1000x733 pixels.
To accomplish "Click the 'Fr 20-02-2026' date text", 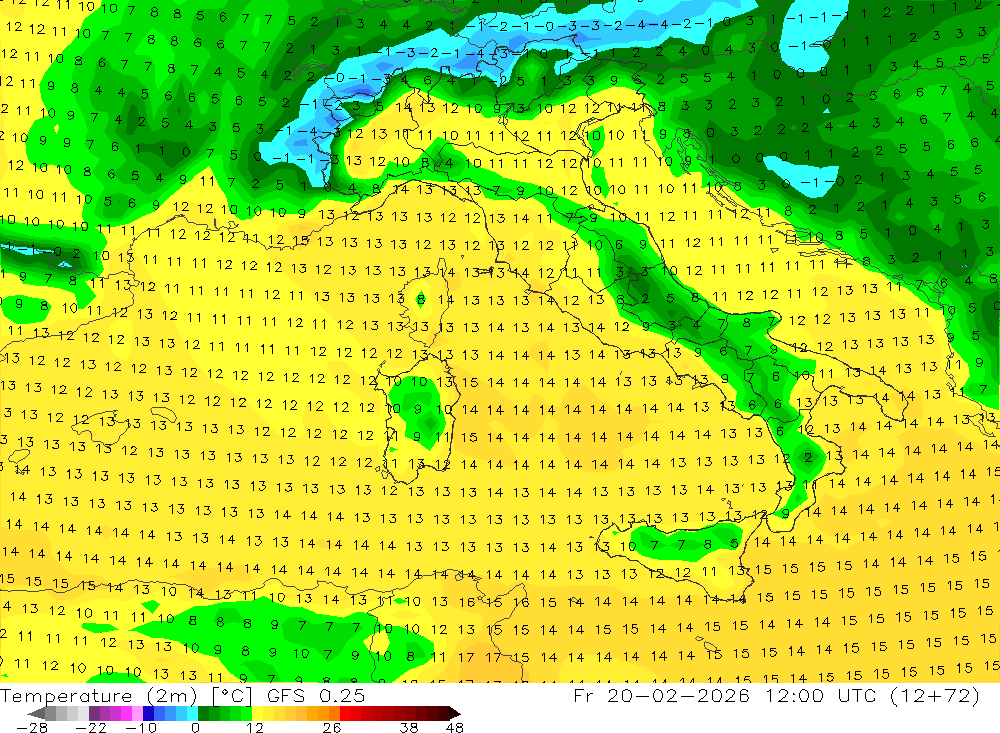I will [x=661, y=695].
